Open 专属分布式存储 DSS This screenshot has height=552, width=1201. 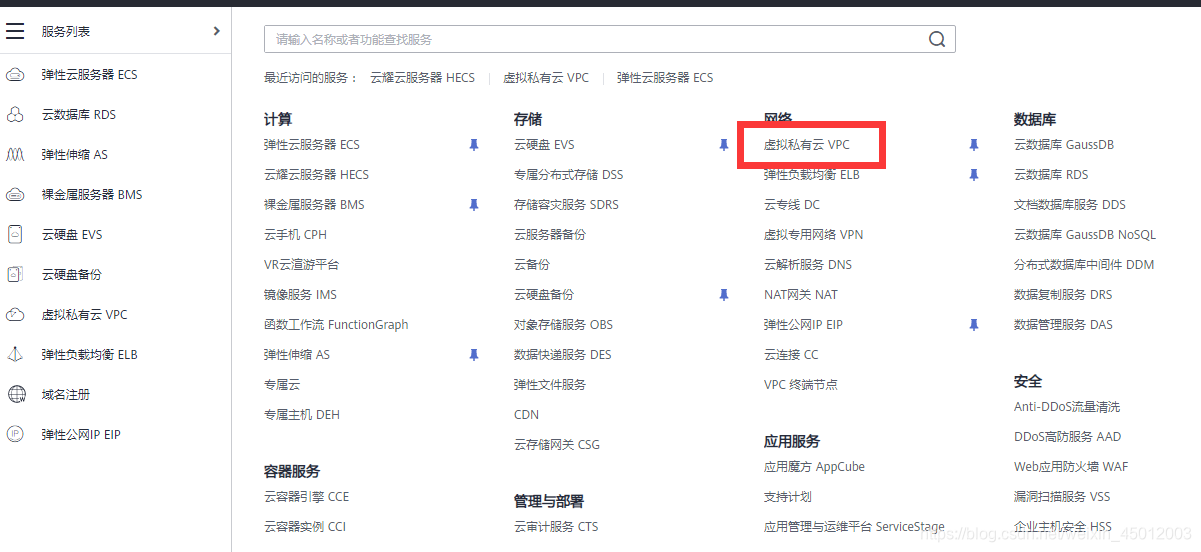[568, 175]
